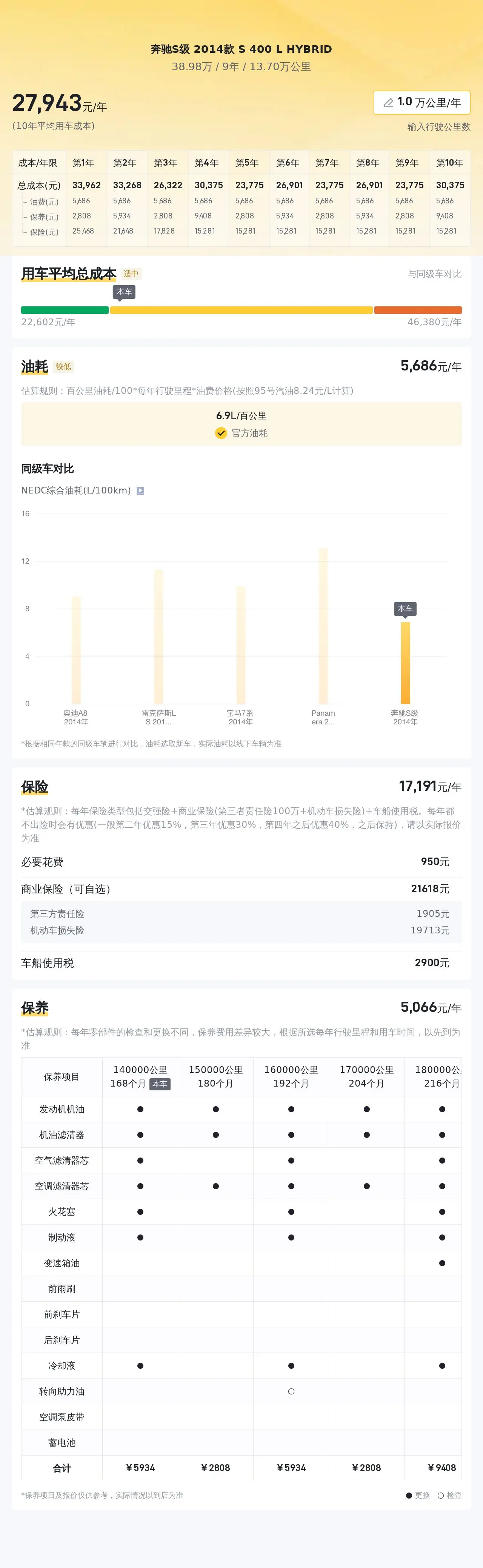Click the 5,066元/年 maintenance total
The image size is (483, 1568).
coord(431,1007)
